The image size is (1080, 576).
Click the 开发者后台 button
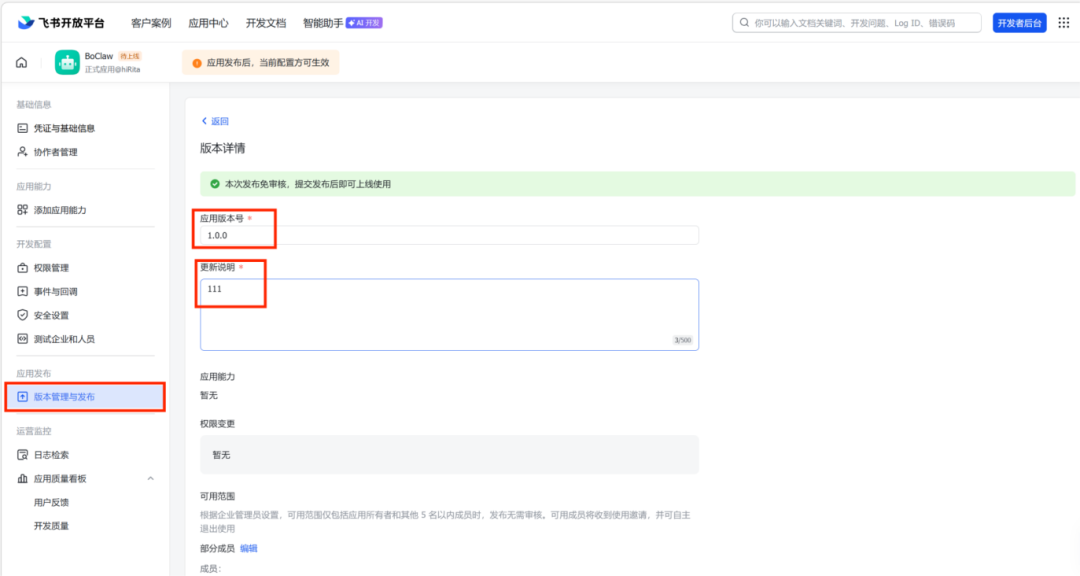pyautogui.click(x=1019, y=23)
